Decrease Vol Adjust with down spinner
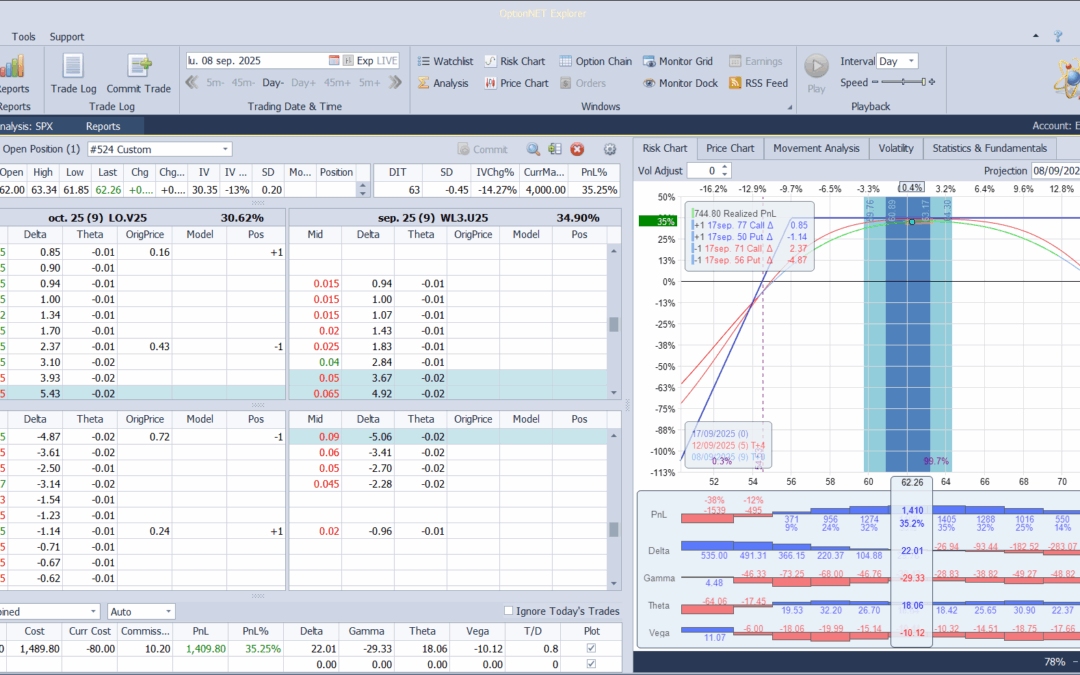Viewport: 1080px width, 675px height. point(725,174)
